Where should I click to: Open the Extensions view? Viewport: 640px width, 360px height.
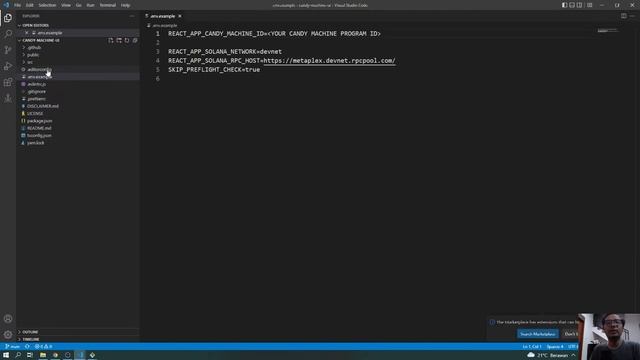click(x=8, y=82)
